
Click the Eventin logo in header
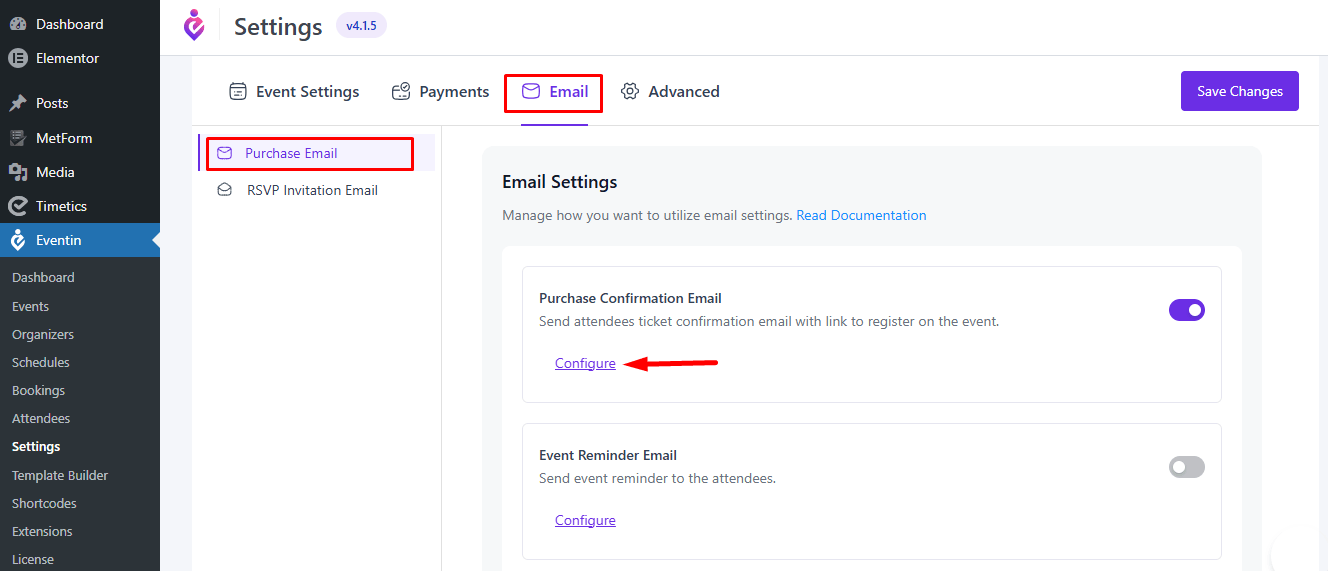click(x=194, y=26)
